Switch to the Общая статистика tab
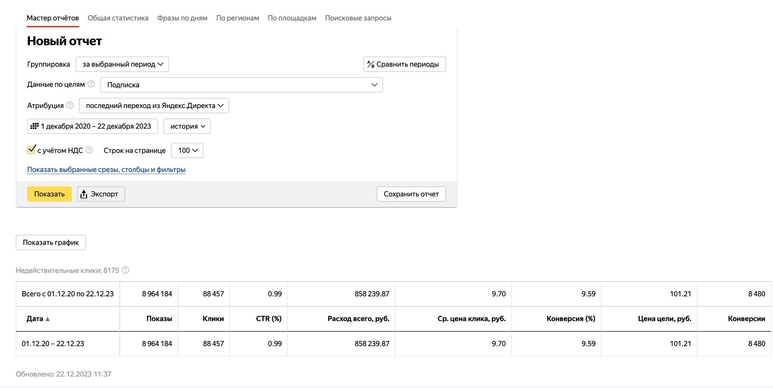Screen dimensions: 773x388 (x=118, y=18)
